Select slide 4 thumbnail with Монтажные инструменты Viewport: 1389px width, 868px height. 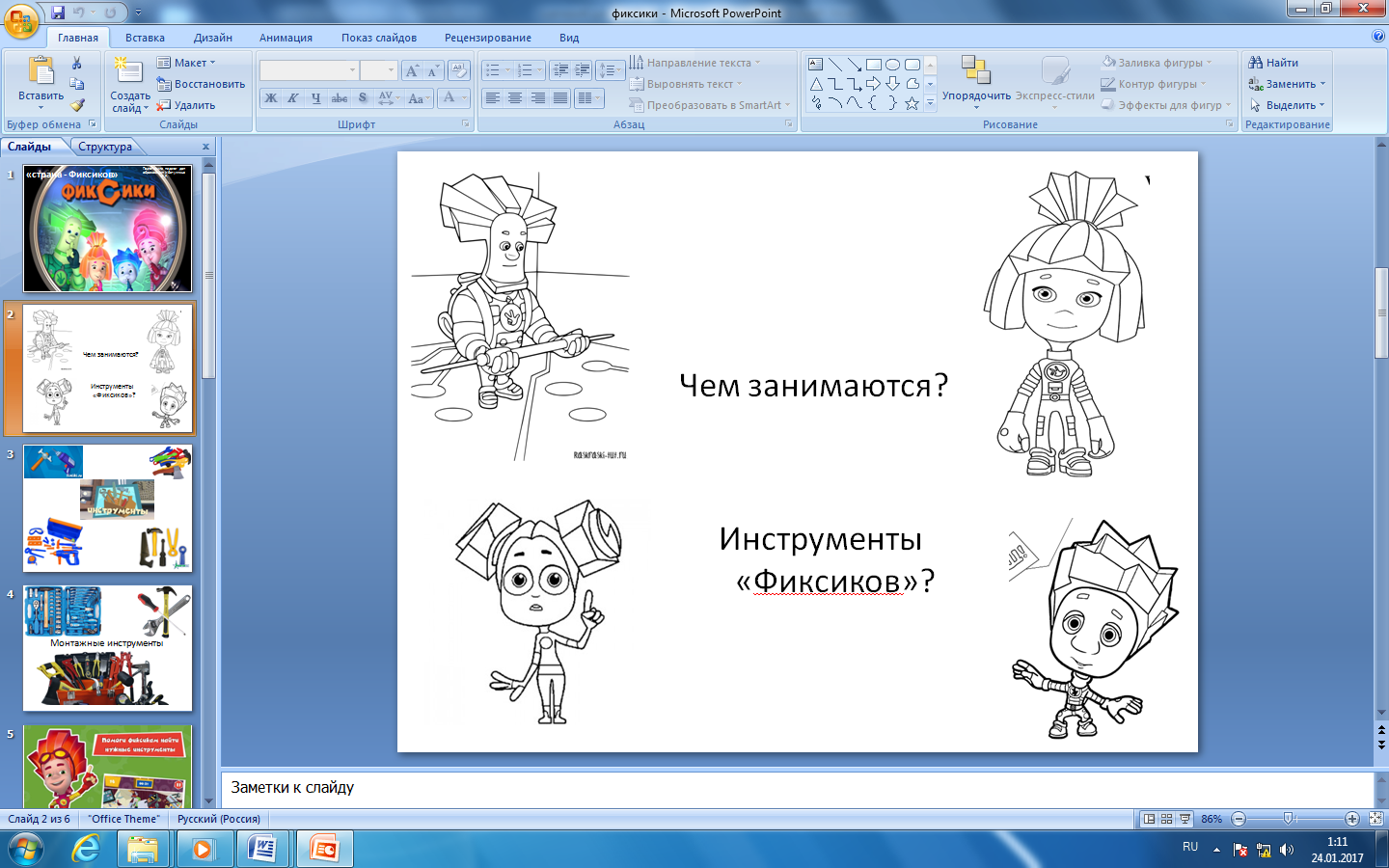pos(107,648)
